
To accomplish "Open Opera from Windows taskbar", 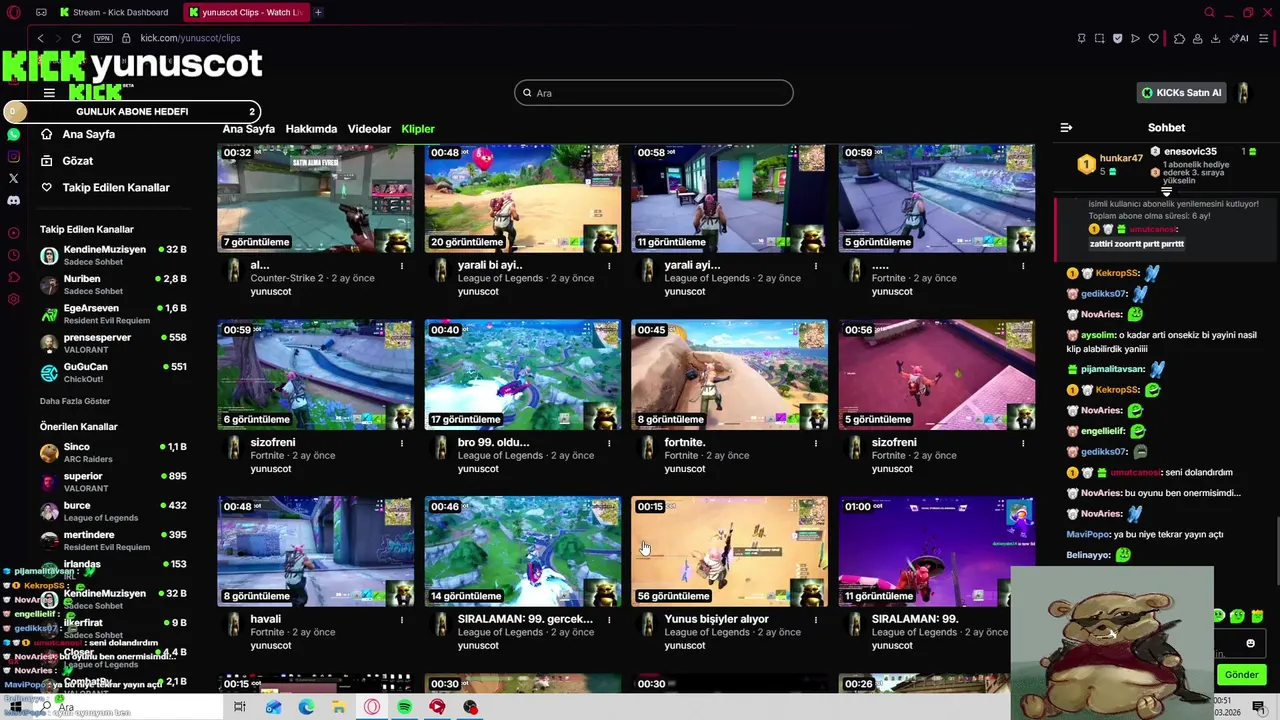I will tap(371, 707).
